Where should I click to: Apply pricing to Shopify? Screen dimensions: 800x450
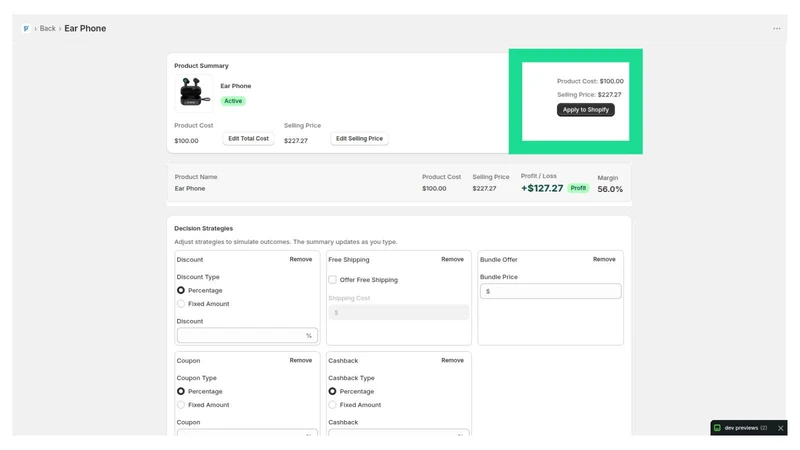click(x=586, y=110)
